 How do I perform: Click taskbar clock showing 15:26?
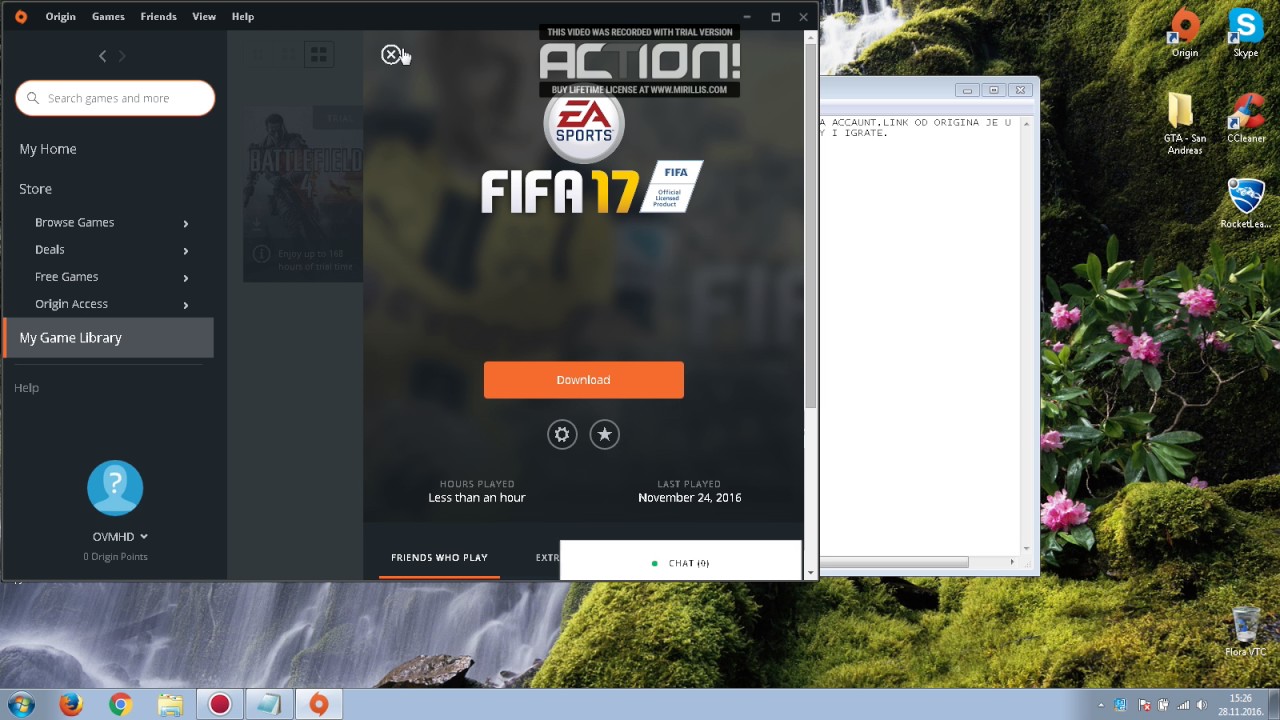click(x=1240, y=705)
